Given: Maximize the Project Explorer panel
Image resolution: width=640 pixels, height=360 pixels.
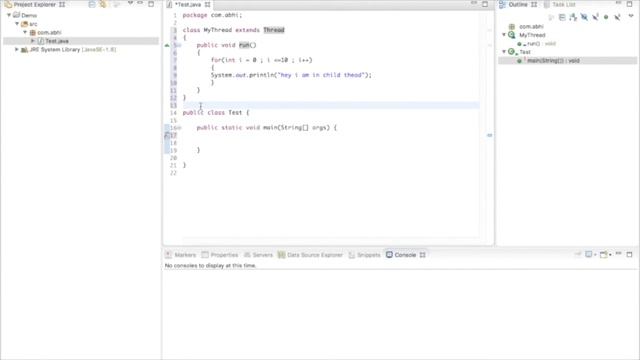Looking at the screenshot, I should click(x=151, y=4).
